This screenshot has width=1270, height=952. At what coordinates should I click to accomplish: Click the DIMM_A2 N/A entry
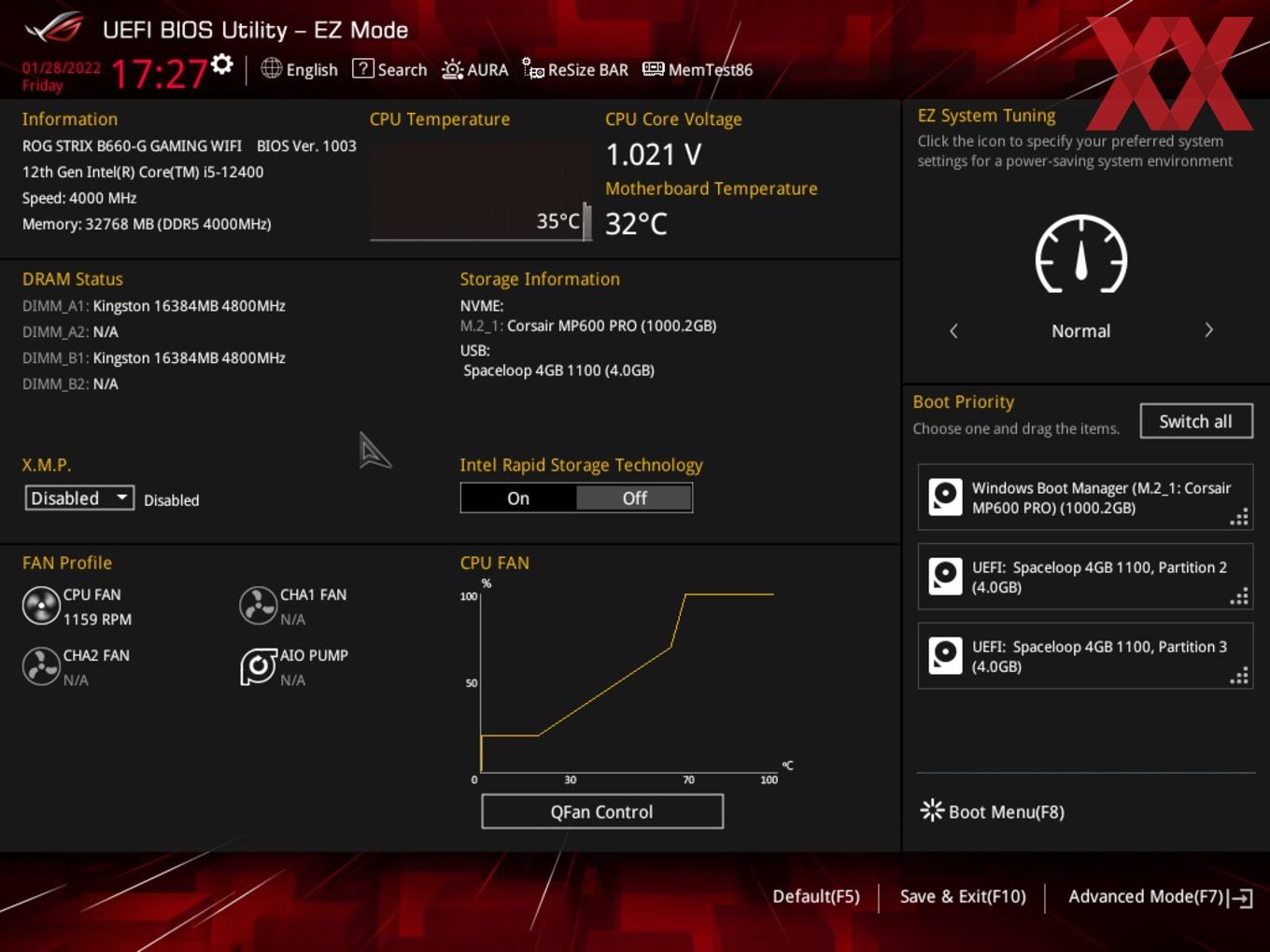tap(70, 331)
